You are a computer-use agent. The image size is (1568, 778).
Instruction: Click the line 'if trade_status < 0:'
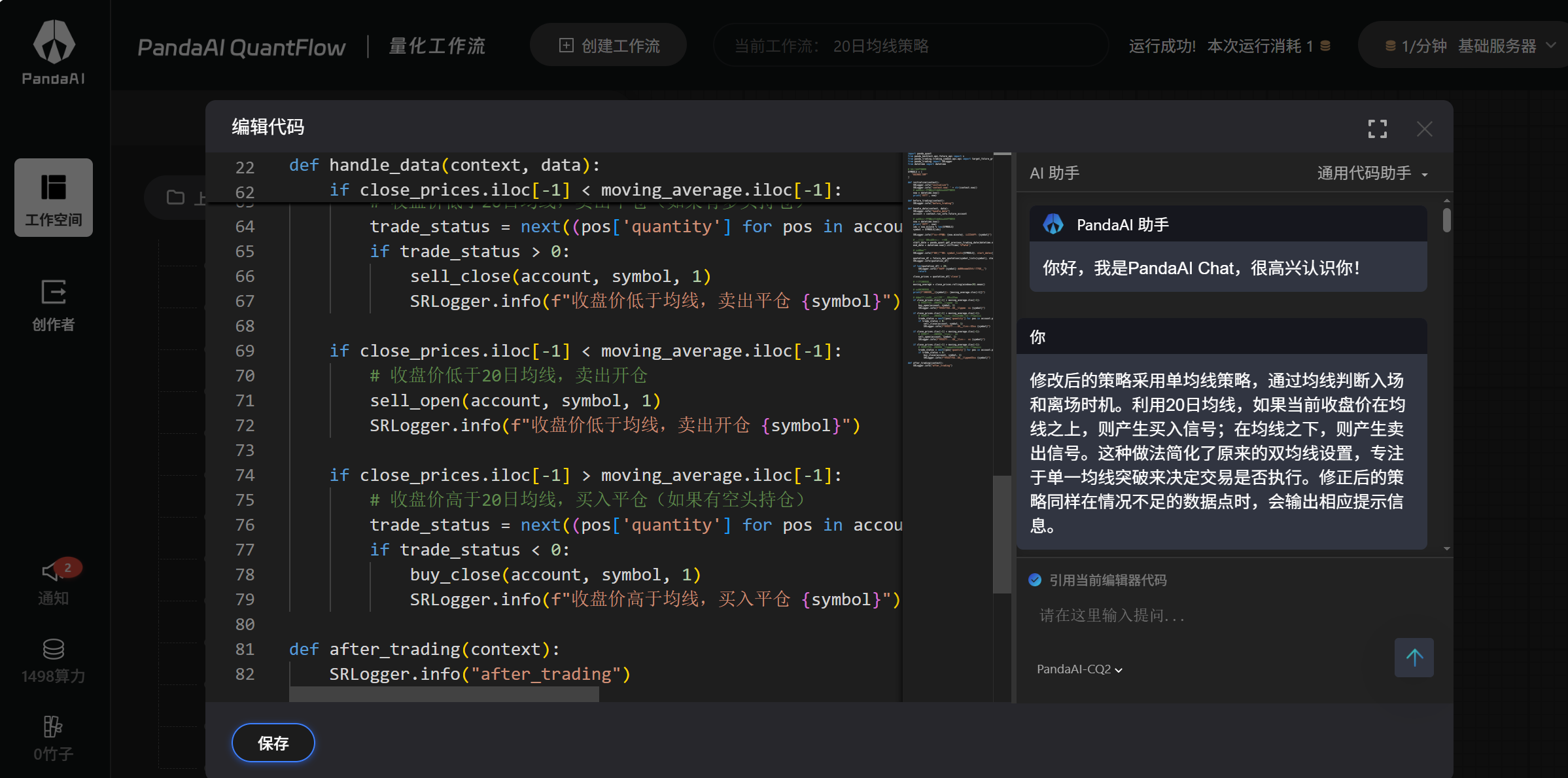469,550
